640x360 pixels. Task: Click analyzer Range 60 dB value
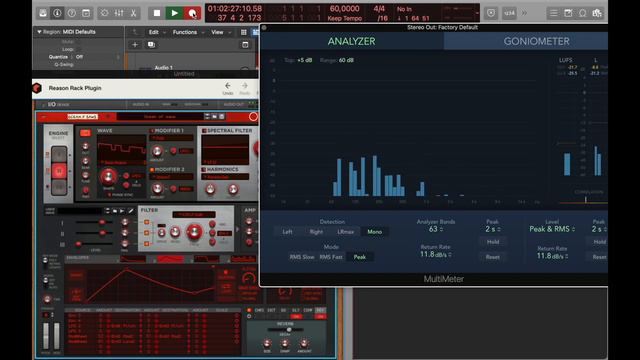[346, 60]
